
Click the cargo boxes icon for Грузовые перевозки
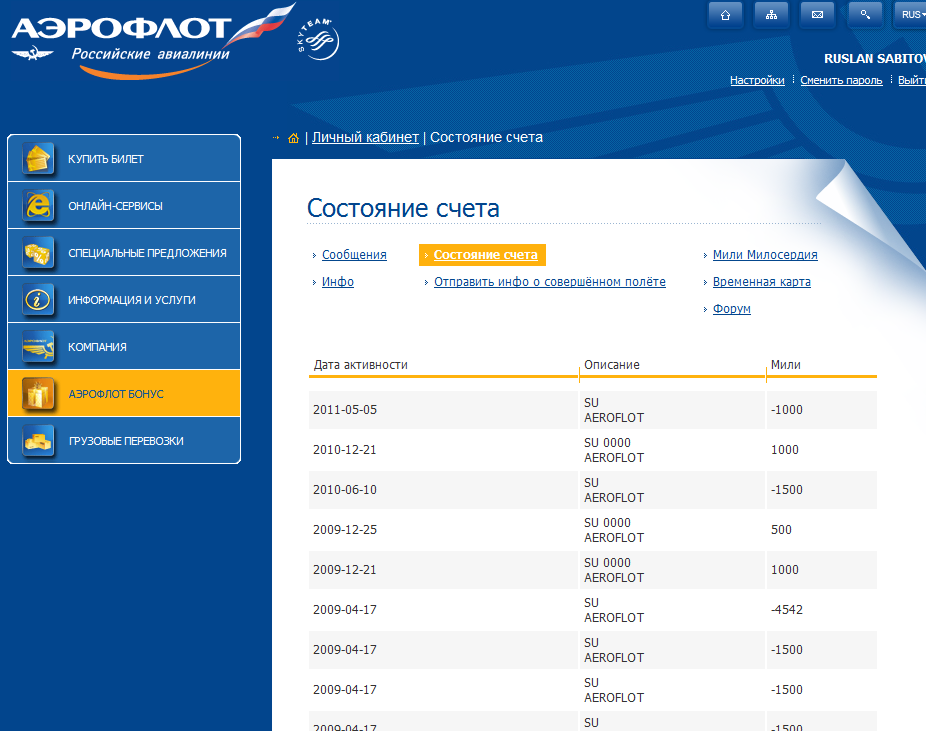click(x=38, y=440)
